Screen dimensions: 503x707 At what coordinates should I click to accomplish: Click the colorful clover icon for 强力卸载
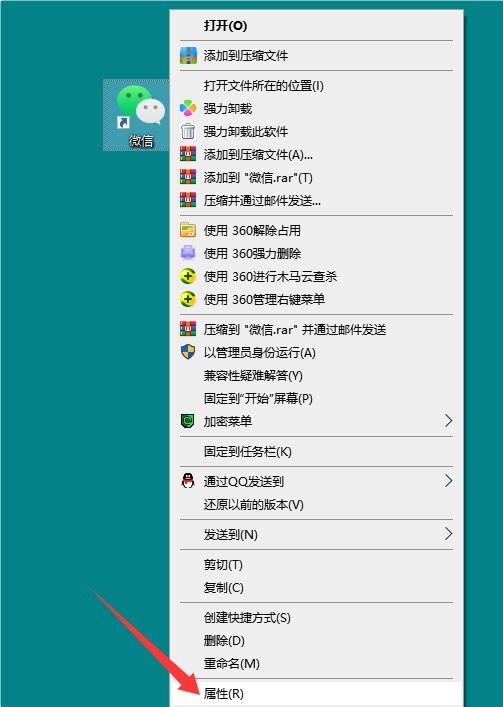(188, 108)
